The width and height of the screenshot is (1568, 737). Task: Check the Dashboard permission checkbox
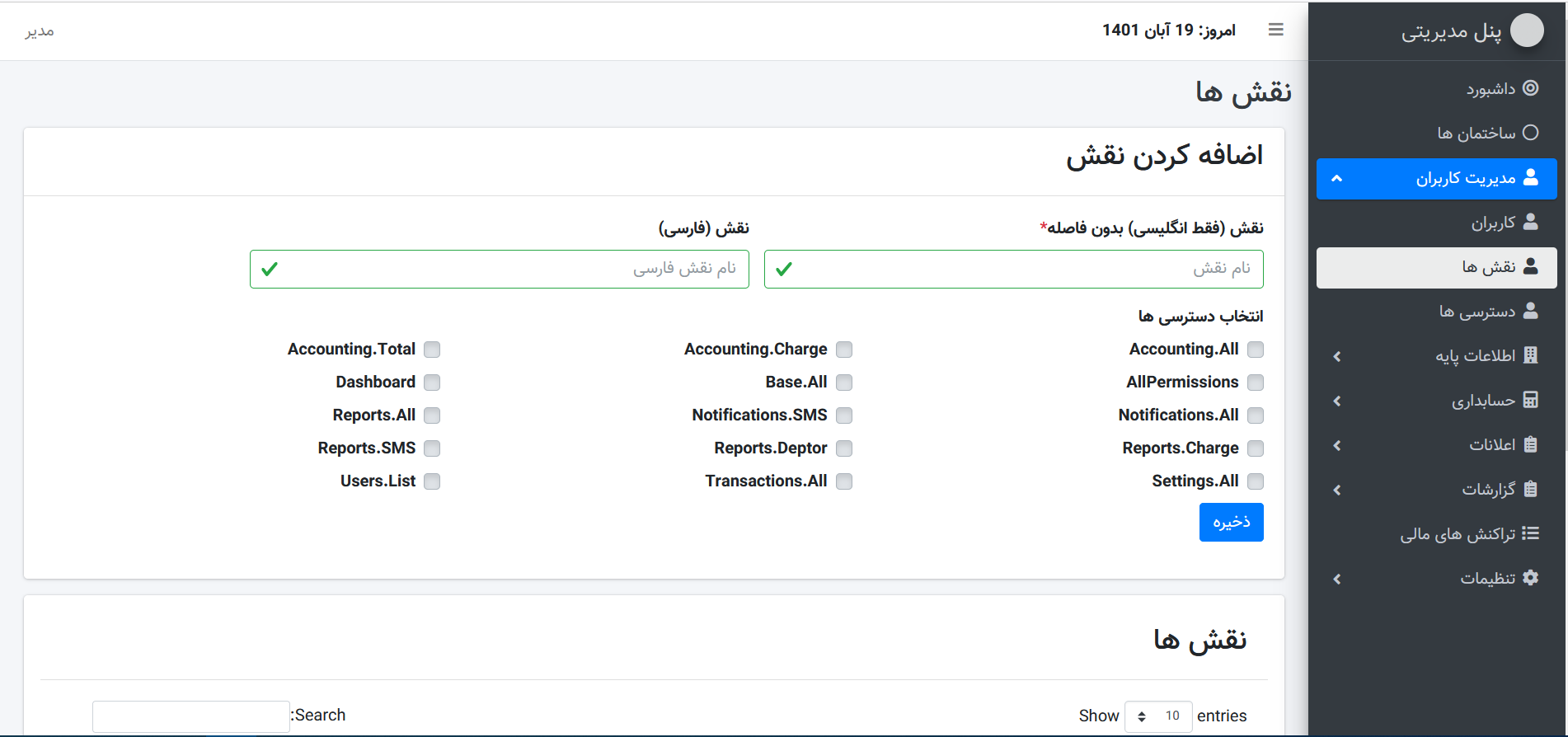(432, 383)
